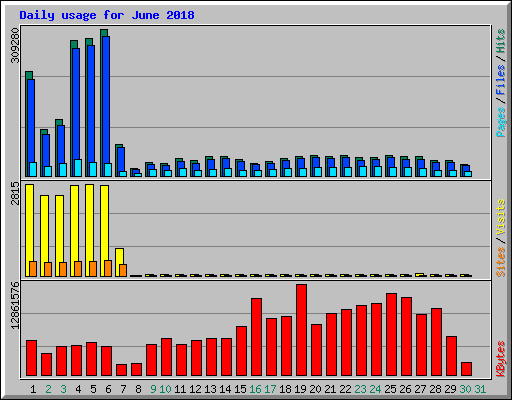Image resolution: width=512 pixels, height=400 pixels.
Task: Click the red KBytes bar for day 7
Action: pyautogui.click(x=121, y=370)
